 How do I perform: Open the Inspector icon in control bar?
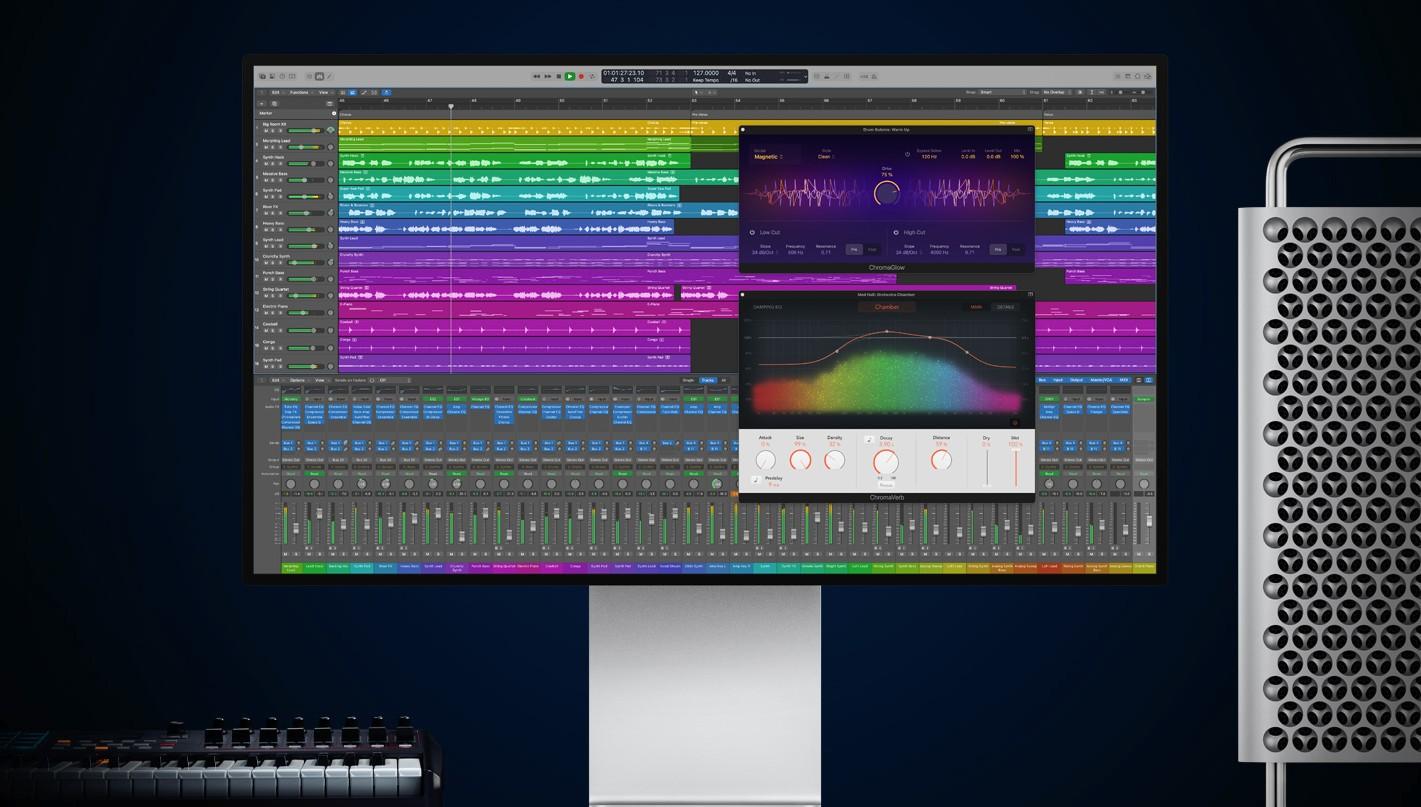pos(272,76)
